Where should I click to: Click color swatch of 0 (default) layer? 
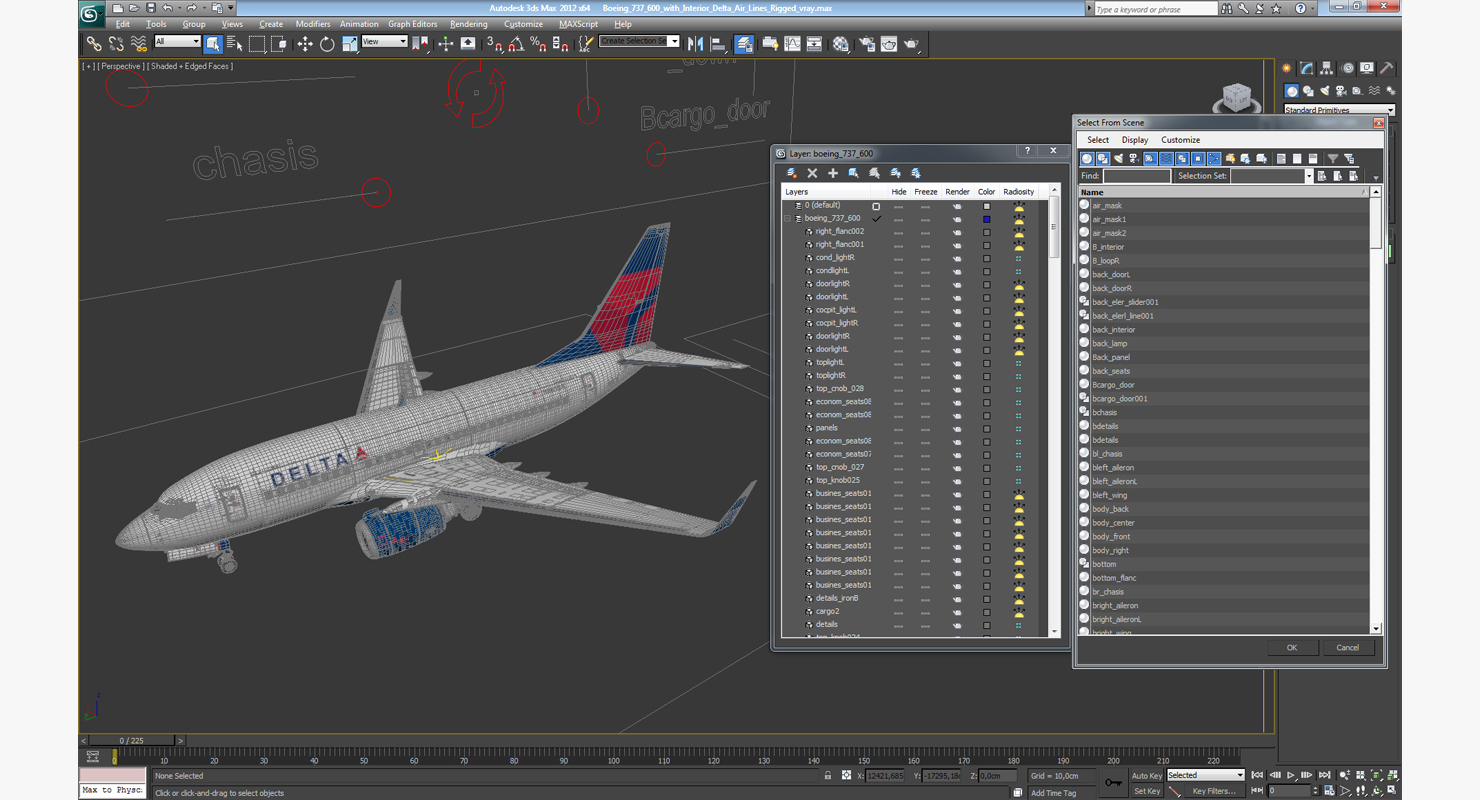pos(986,205)
